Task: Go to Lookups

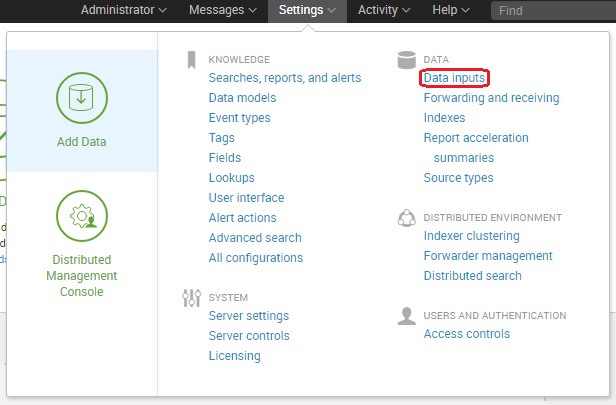Action: pyautogui.click(x=231, y=178)
